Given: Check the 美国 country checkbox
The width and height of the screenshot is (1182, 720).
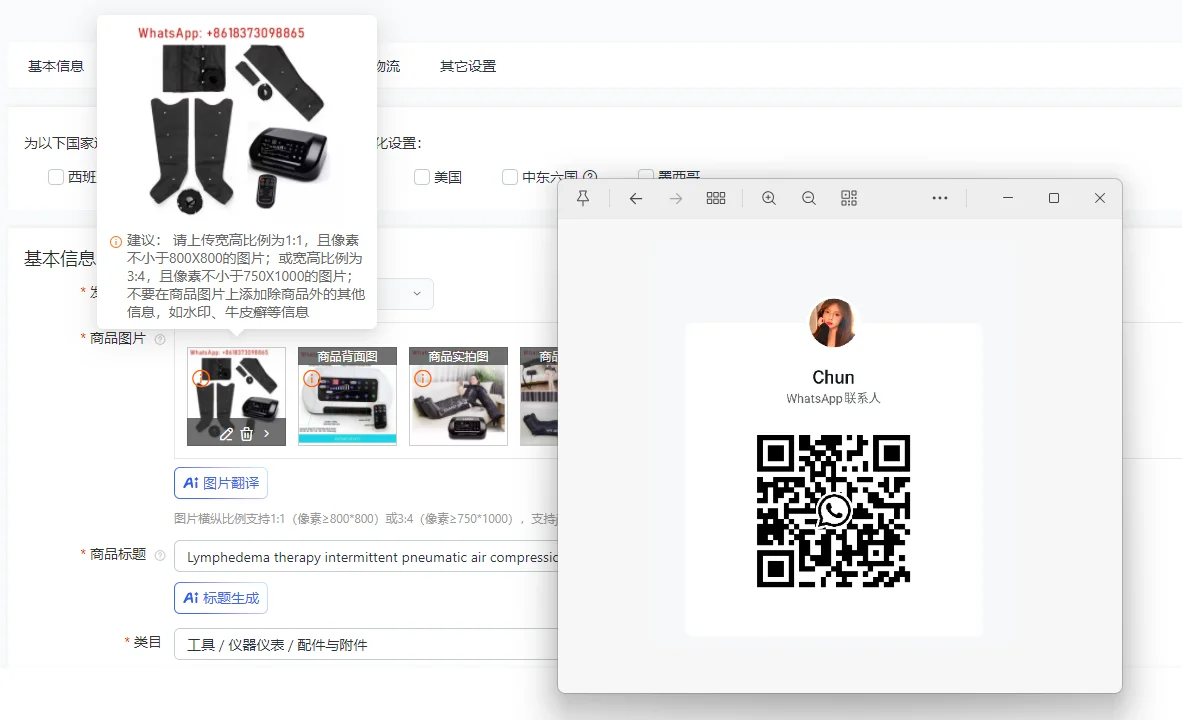Looking at the screenshot, I should click(x=422, y=177).
